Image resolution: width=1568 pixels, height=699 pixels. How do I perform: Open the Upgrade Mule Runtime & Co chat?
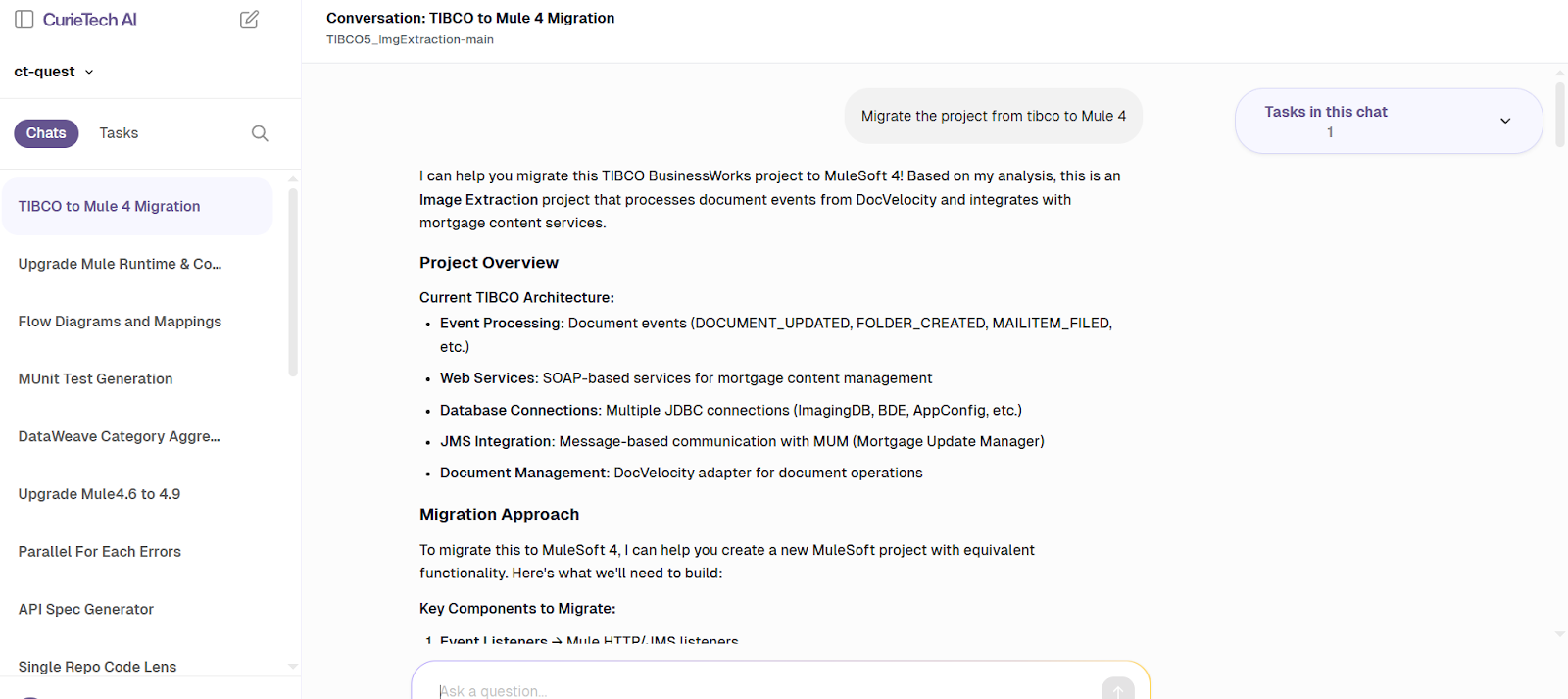pos(120,264)
